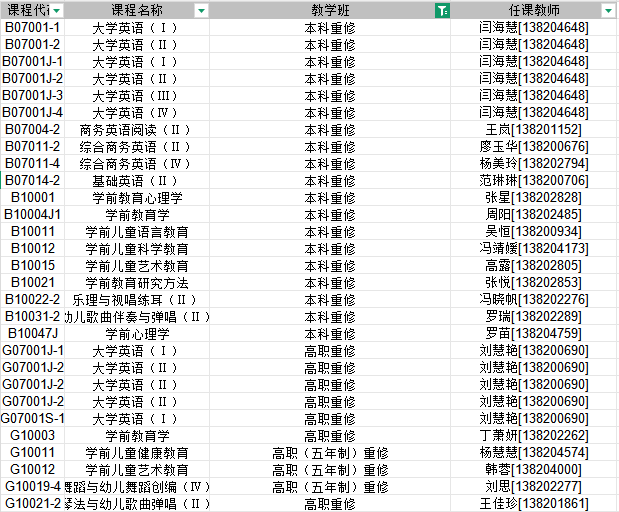Select course code cell B10047J
The width and height of the screenshot is (619, 512).
tap(32, 334)
